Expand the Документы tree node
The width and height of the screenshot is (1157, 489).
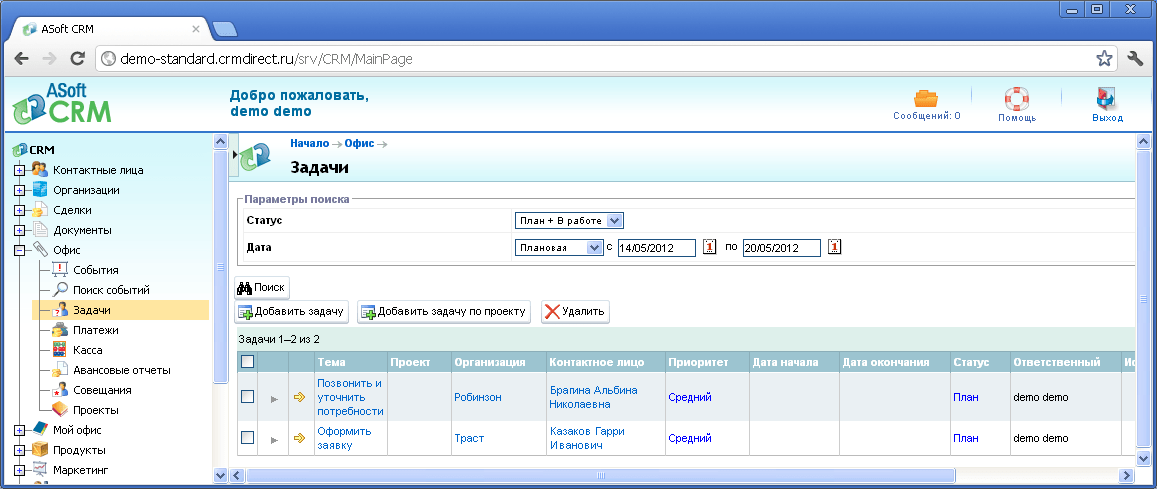click(x=19, y=230)
